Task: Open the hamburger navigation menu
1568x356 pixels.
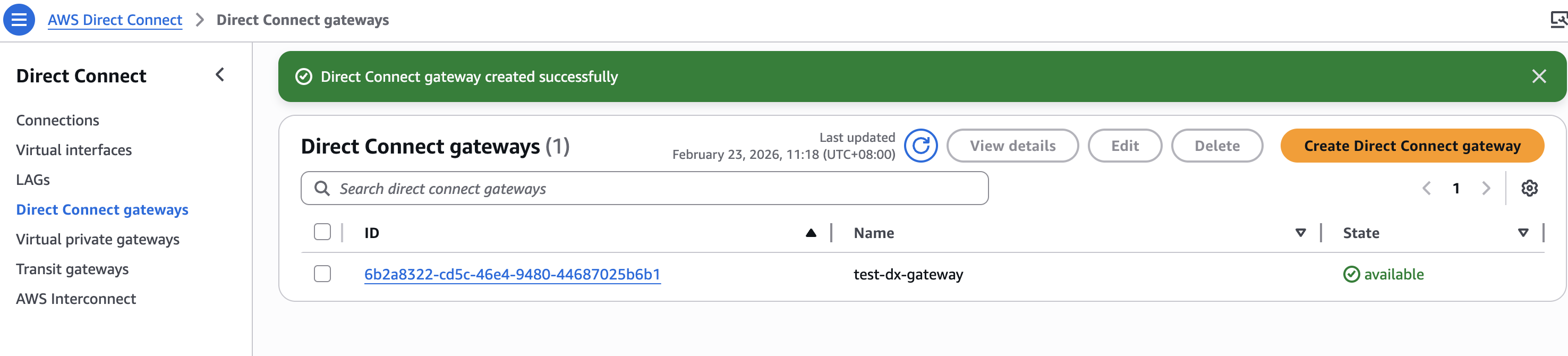Action: [x=19, y=20]
